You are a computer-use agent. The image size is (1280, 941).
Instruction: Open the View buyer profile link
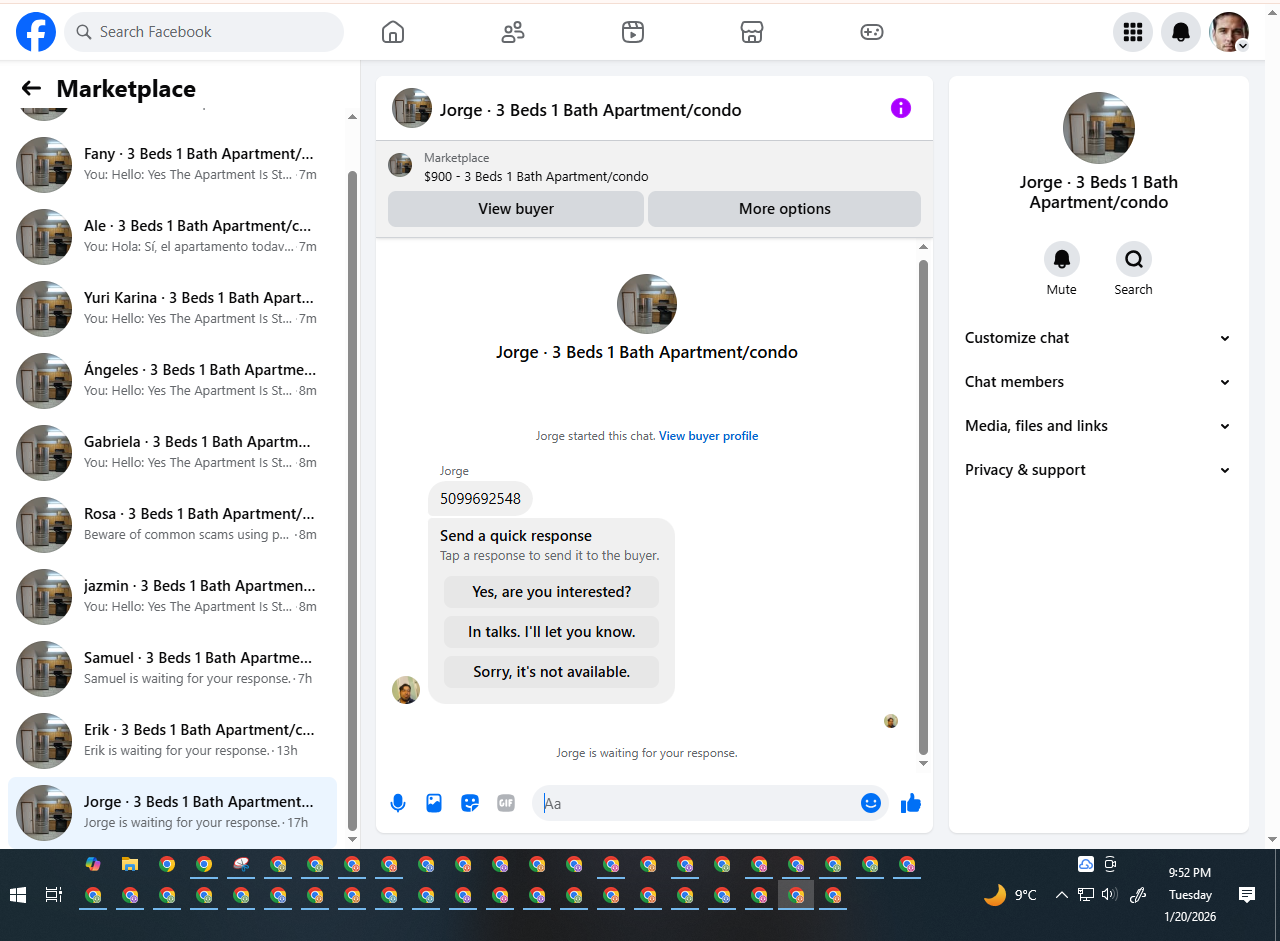click(708, 436)
